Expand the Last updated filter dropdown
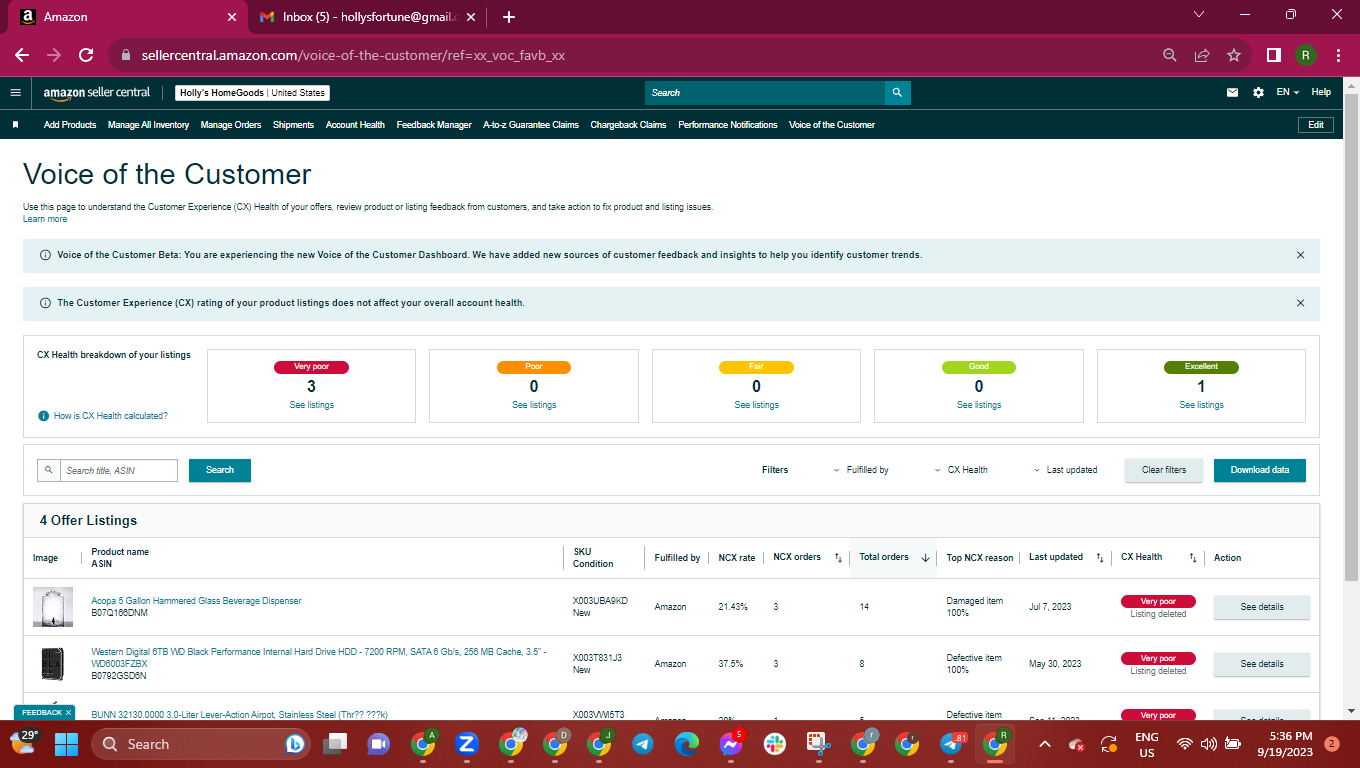This screenshot has height=768, width=1360. click(x=1065, y=470)
